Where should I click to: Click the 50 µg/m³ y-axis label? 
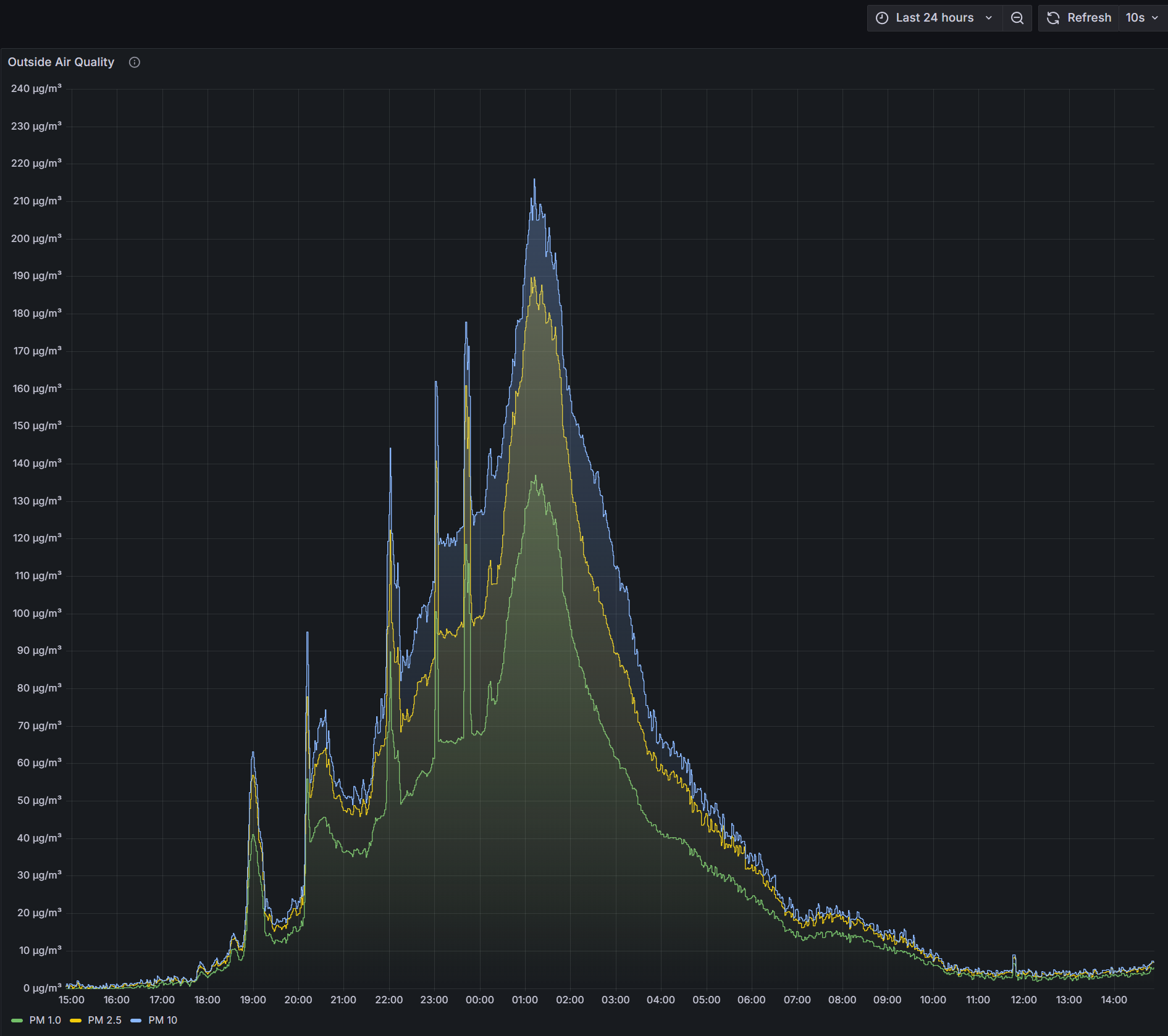[x=40, y=800]
